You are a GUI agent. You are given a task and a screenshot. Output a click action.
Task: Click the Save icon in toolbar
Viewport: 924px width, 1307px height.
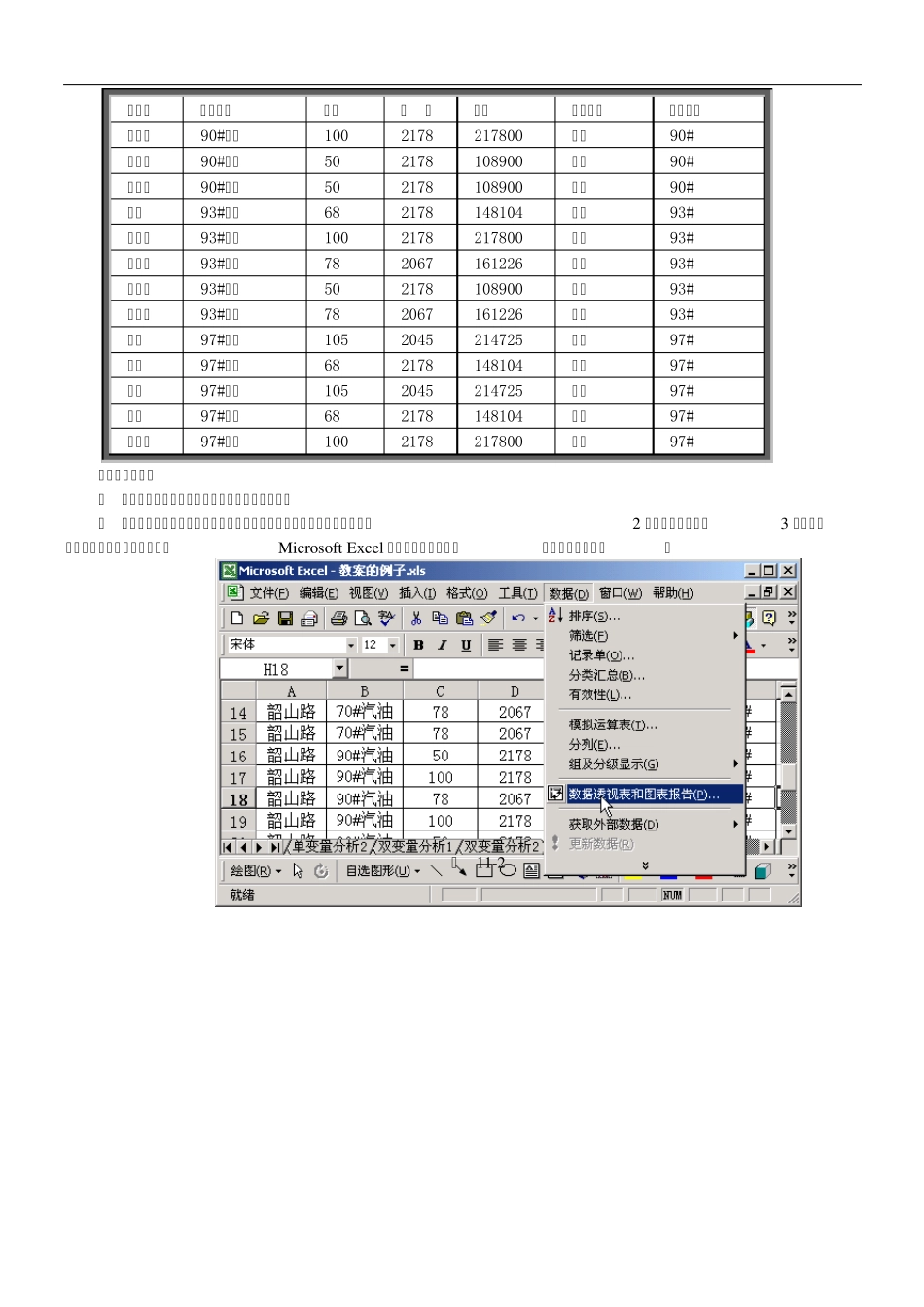click(x=285, y=618)
